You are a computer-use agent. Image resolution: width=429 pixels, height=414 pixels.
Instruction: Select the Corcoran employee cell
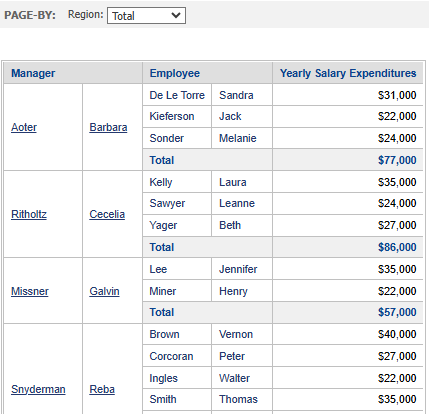(x=177, y=356)
